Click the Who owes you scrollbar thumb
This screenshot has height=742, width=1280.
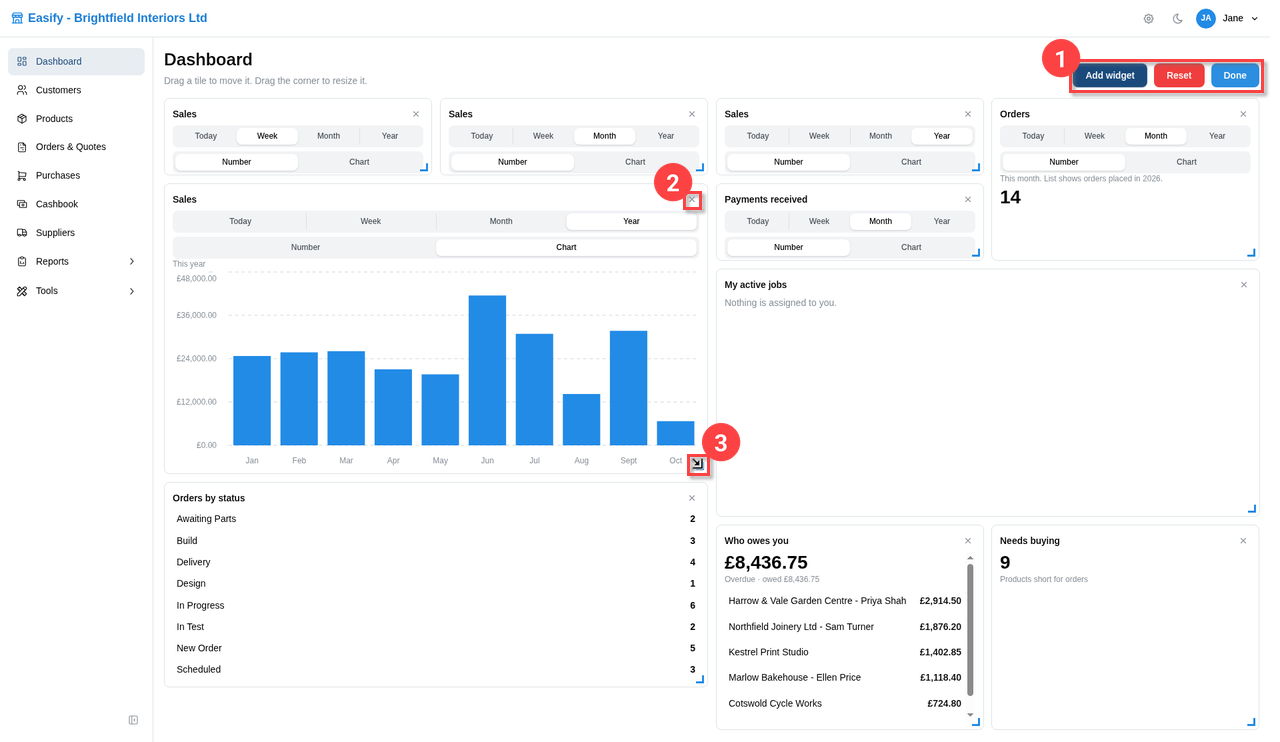pos(970,630)
